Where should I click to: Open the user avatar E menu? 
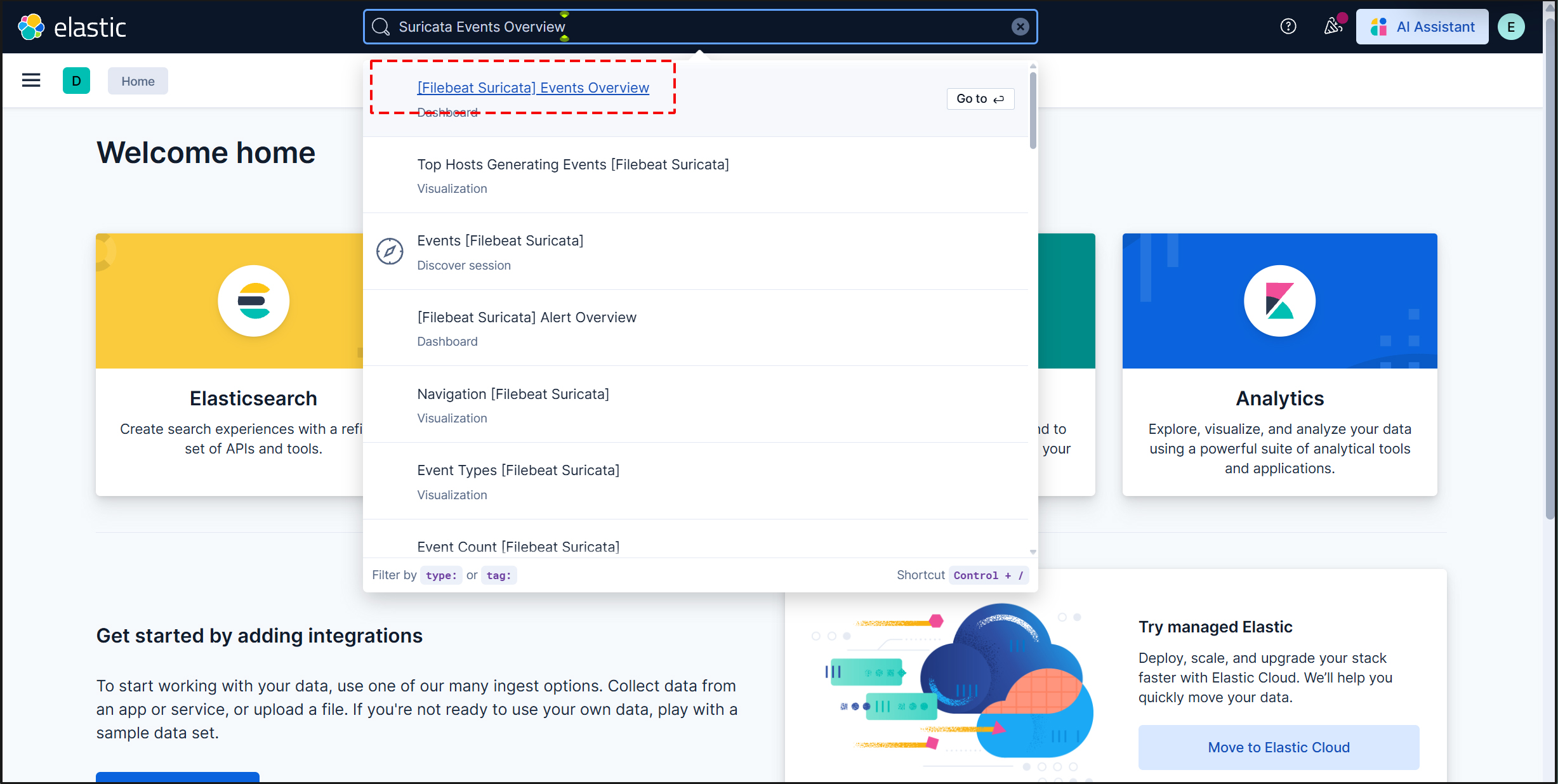[x=1510, y=27]
